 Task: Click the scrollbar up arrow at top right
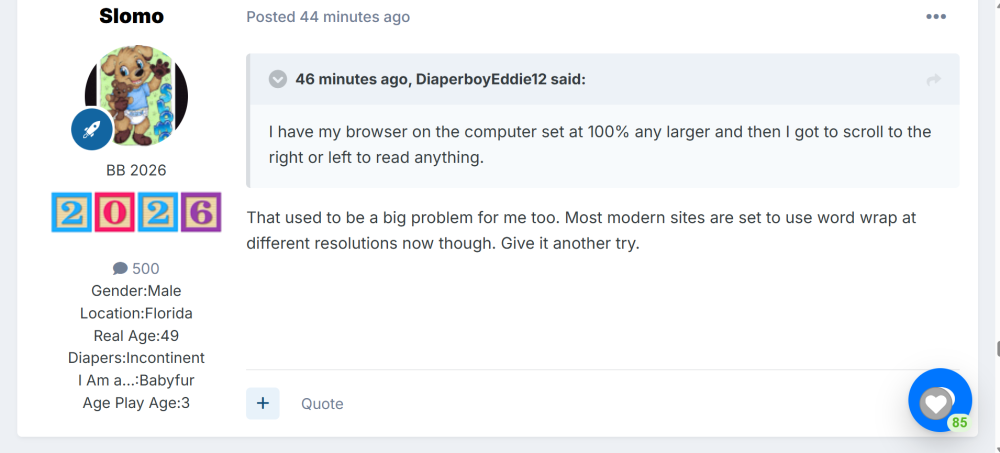(x=996, y=4)
